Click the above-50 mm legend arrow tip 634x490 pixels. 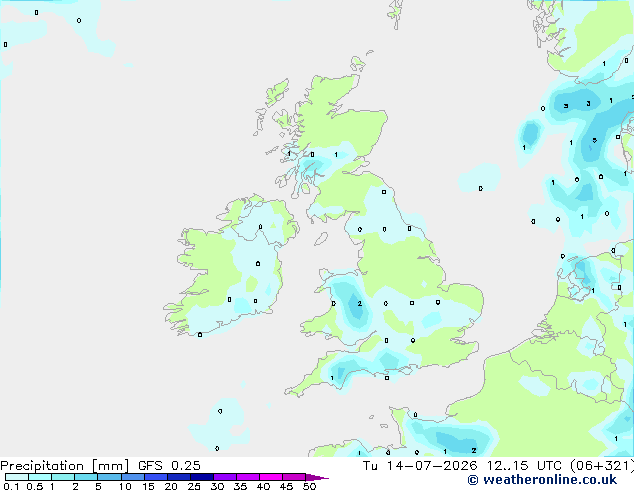point(317,477)
